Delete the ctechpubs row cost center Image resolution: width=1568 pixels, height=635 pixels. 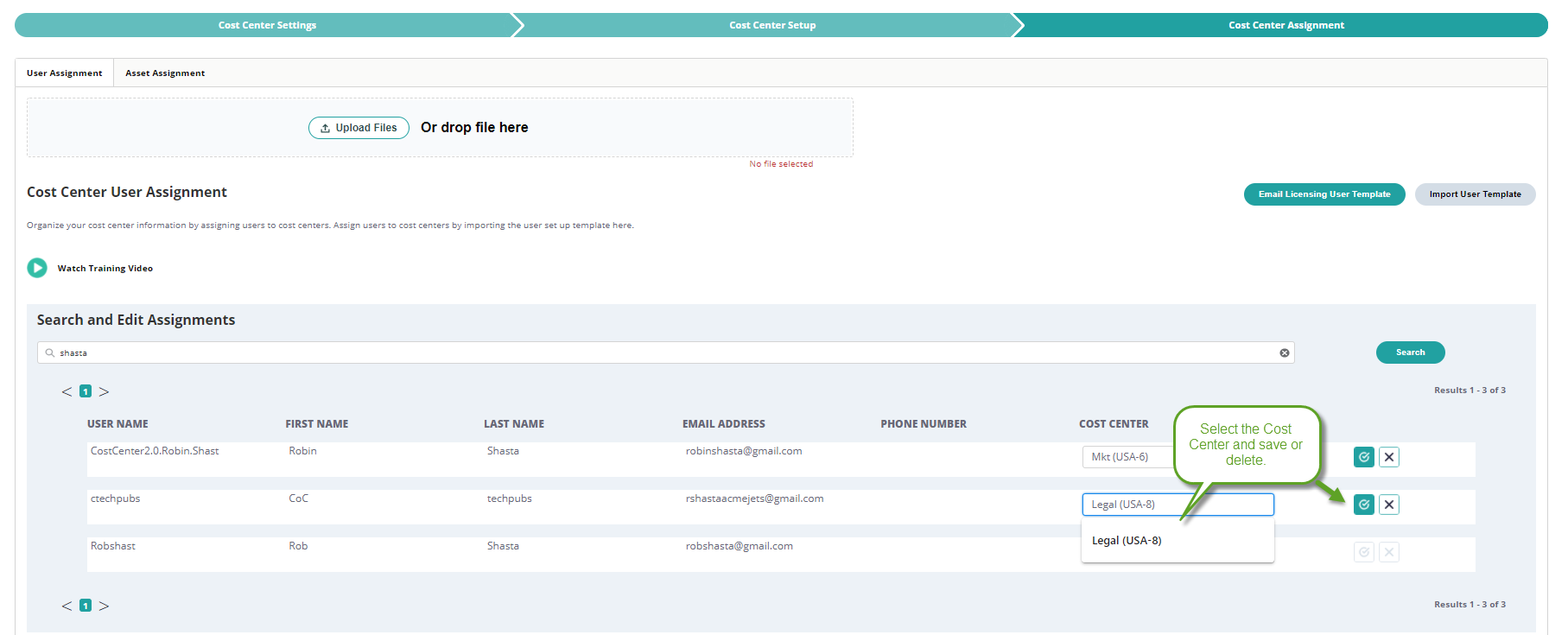click(x=1389, y=505)
